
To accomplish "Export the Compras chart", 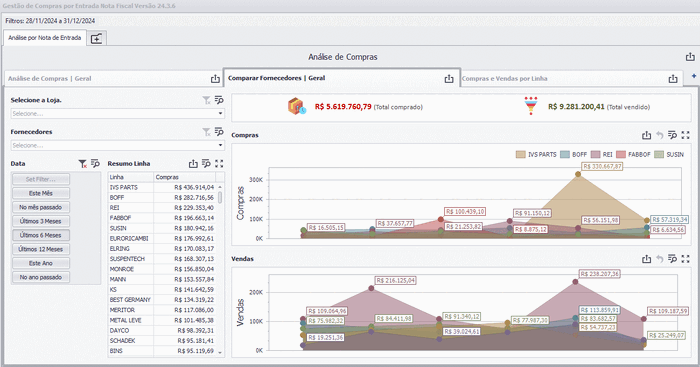I will pyautogui.click(x=646, y=135).
